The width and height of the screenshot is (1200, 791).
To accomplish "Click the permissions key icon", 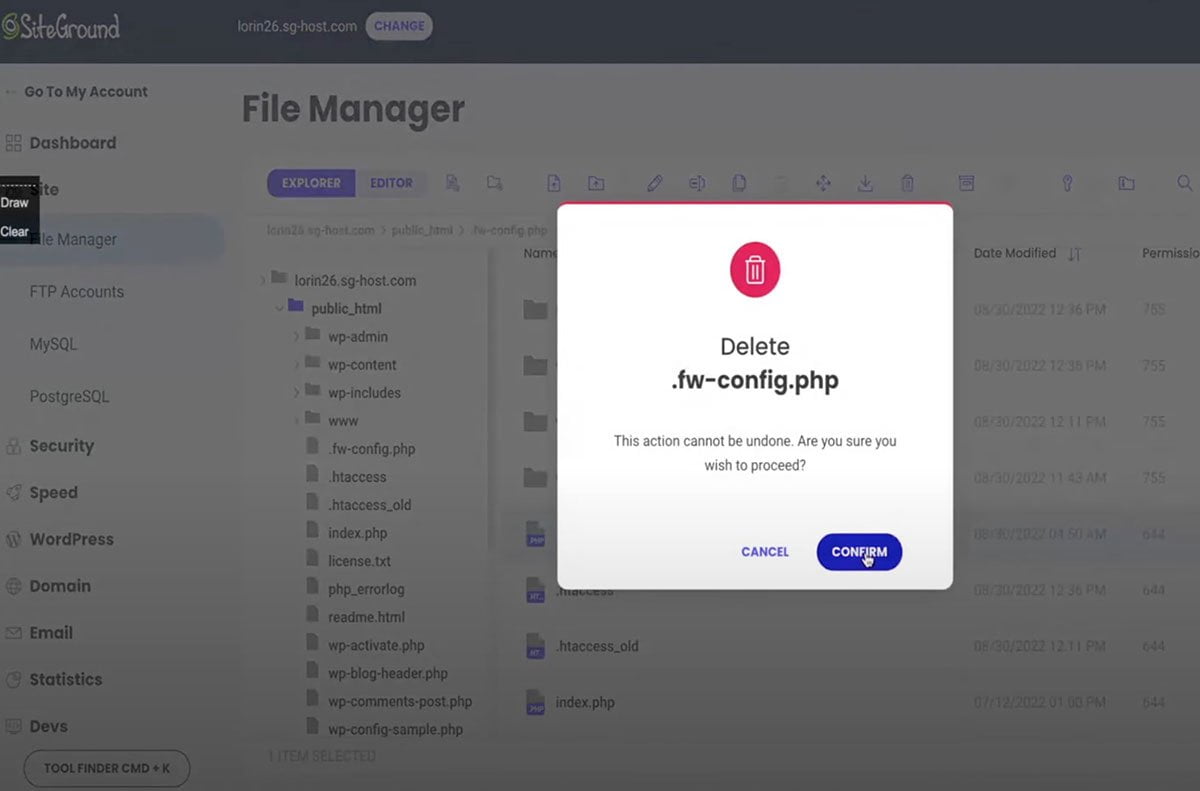I will click(x=1067, y=183).
